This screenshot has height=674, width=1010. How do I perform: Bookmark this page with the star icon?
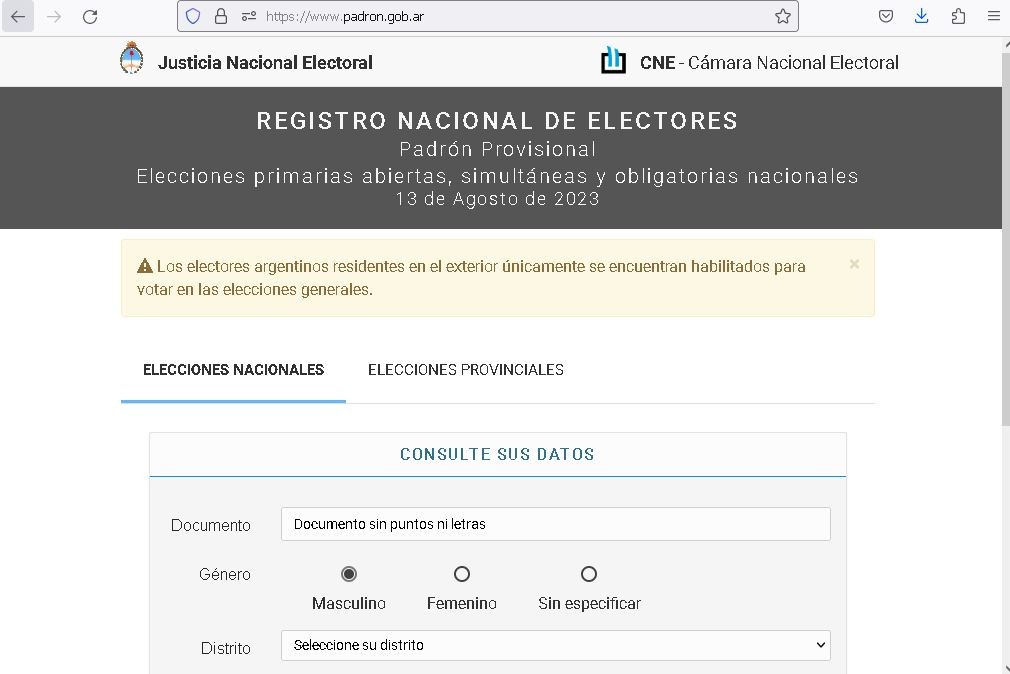coord(783,16)
